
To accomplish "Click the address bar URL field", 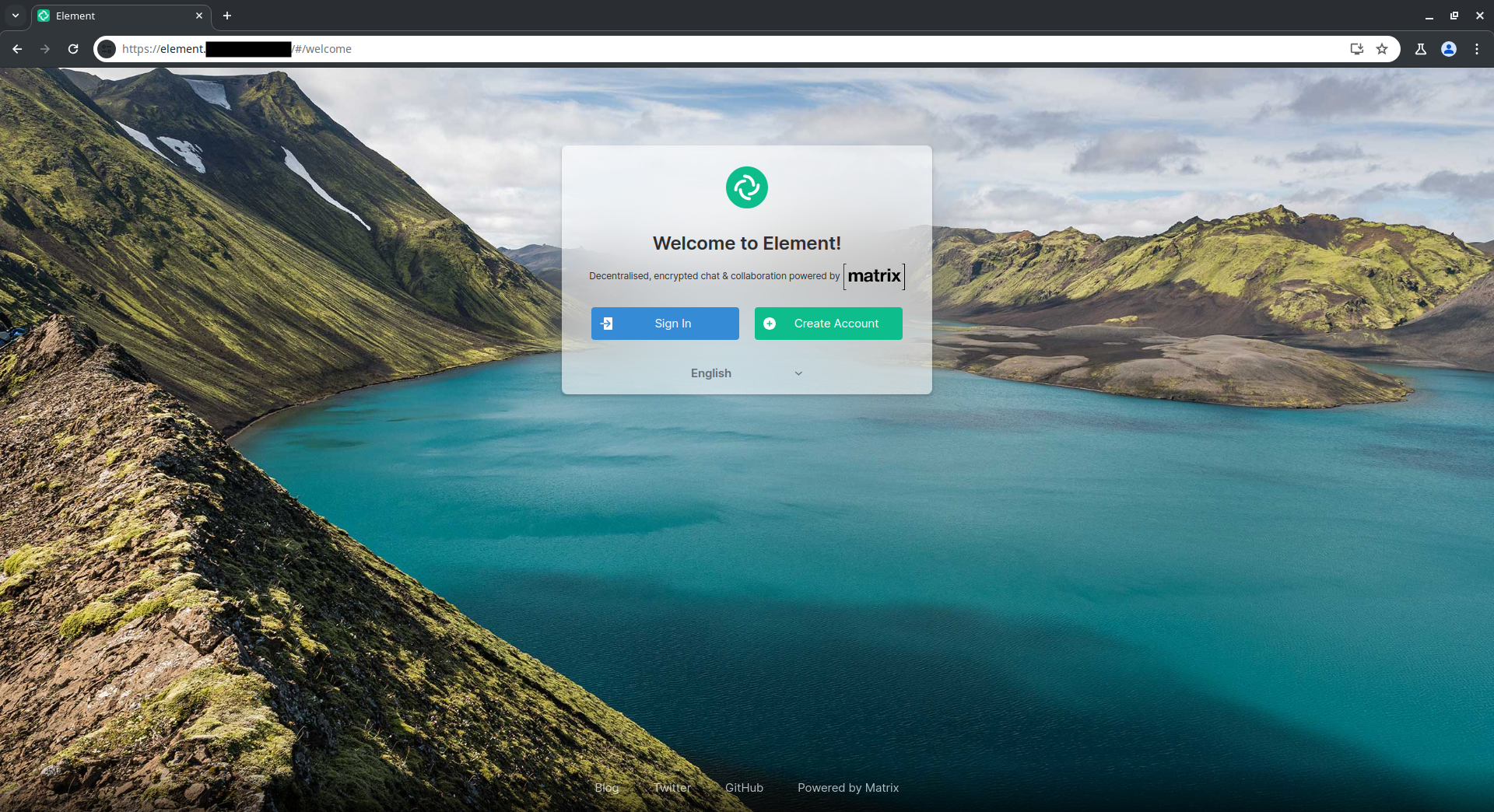I will click(700, 49).
